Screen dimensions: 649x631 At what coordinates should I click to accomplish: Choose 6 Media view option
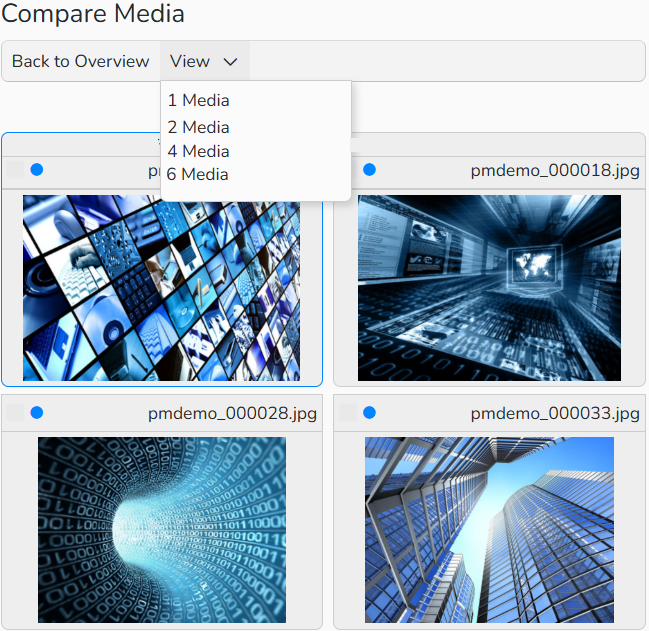click(197, 174)
